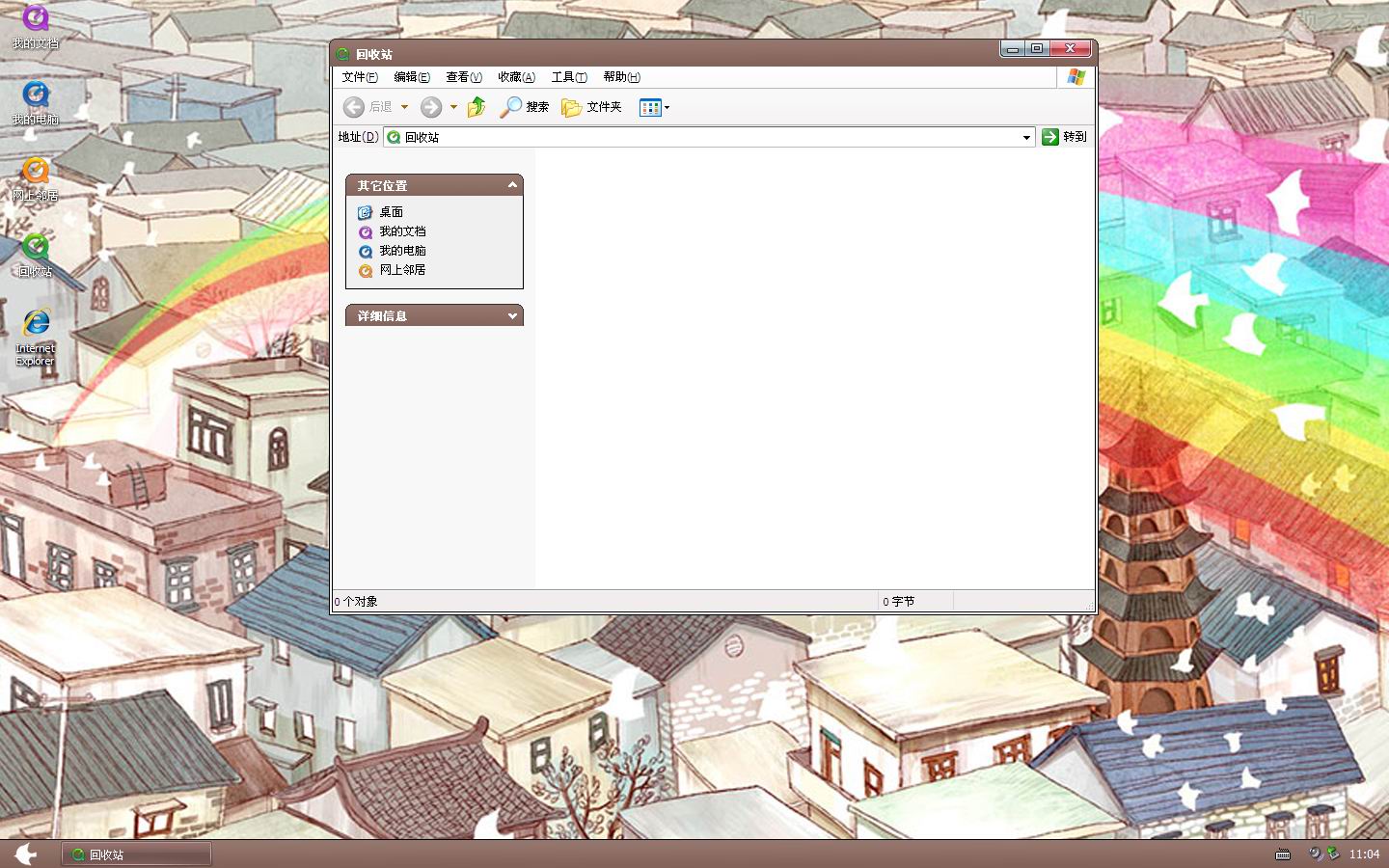This screenshot has width=1389, height=868.
Task: Select 我的电脑 desktop icon
Action: pyautogui.click(x=36, y=103)
